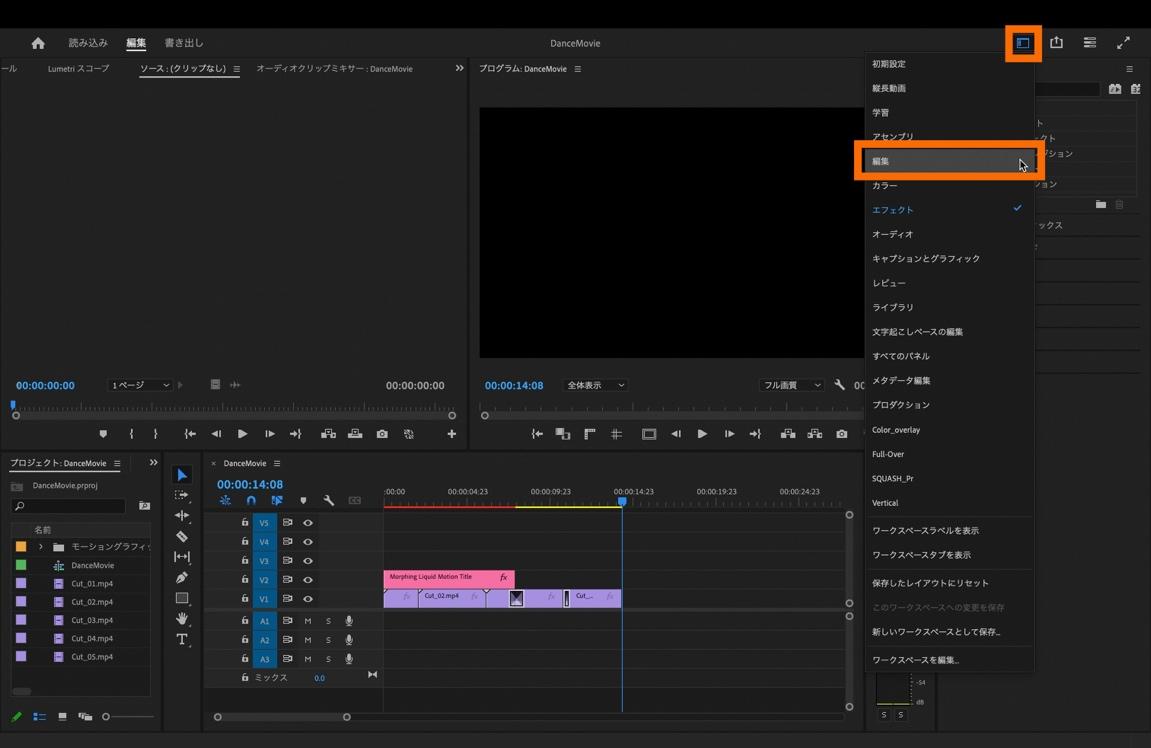Select the Hand tool

(x=182, y=619)
